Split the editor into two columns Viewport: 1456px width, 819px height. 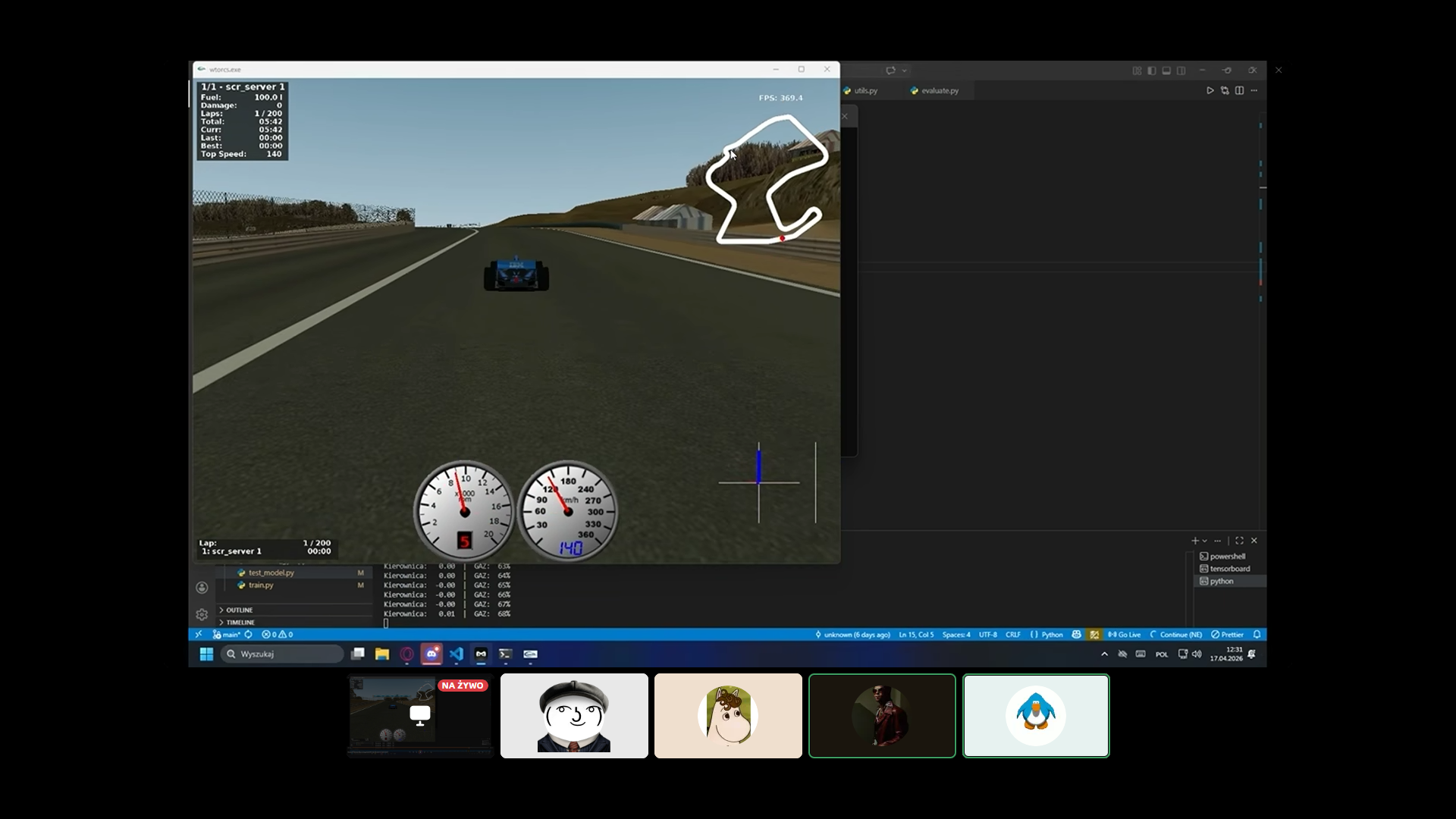click(x=1239, y=90)
